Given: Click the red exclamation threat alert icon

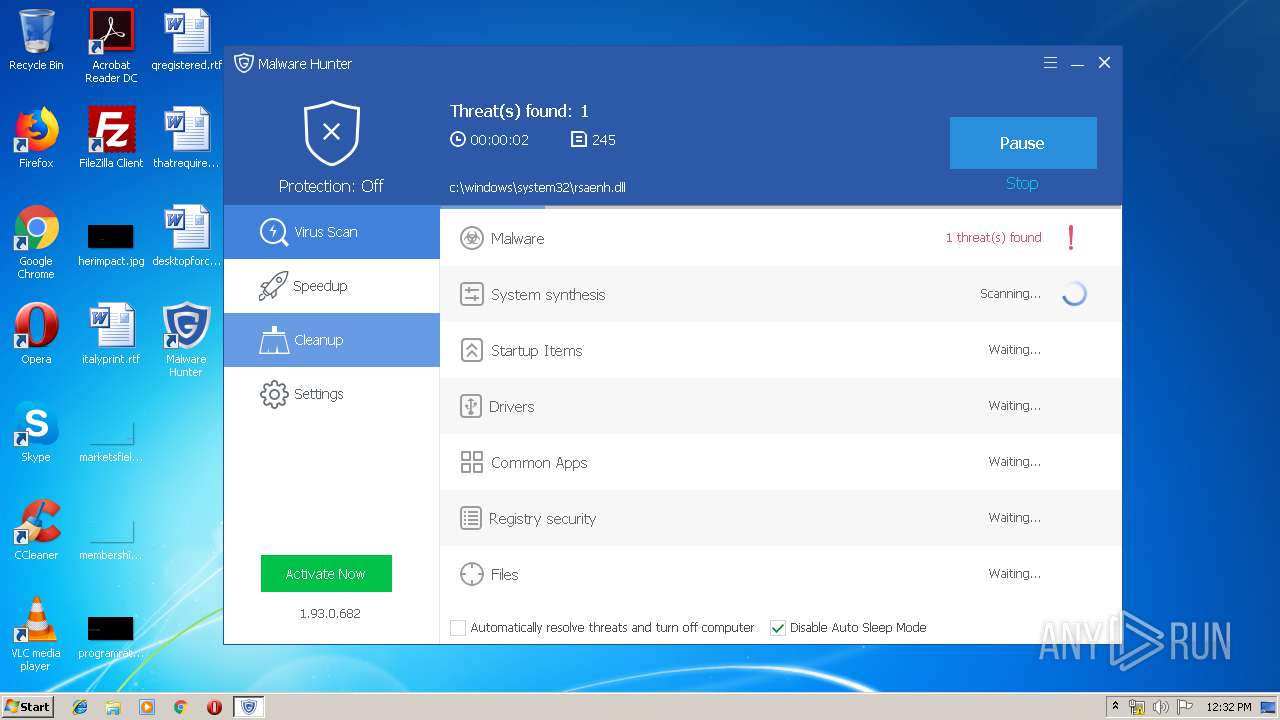Looking at the screenshot, I should point(1071,238).
